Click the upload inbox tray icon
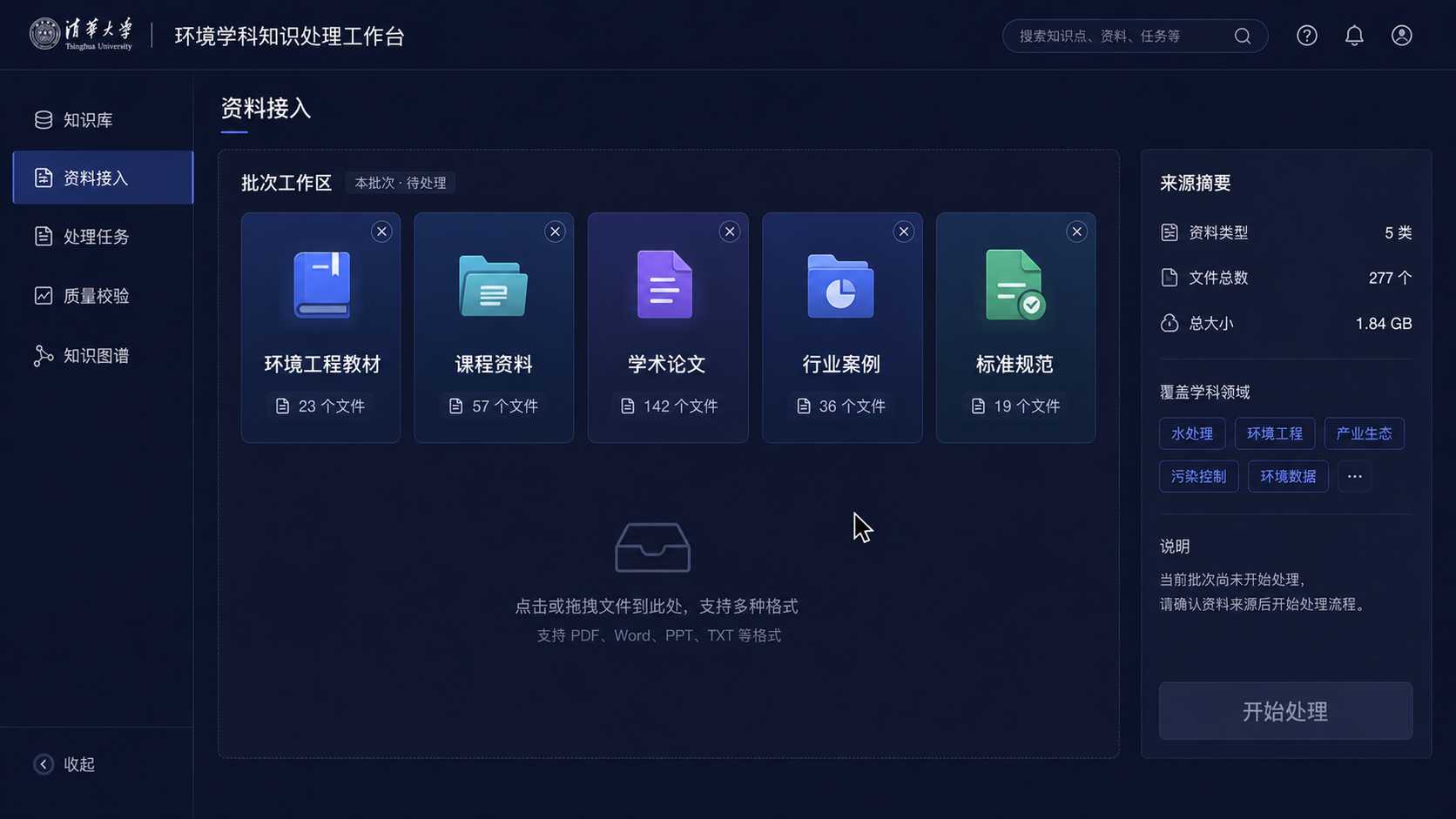The height and width of the screenshot is (819, 1456). point(653,547)
